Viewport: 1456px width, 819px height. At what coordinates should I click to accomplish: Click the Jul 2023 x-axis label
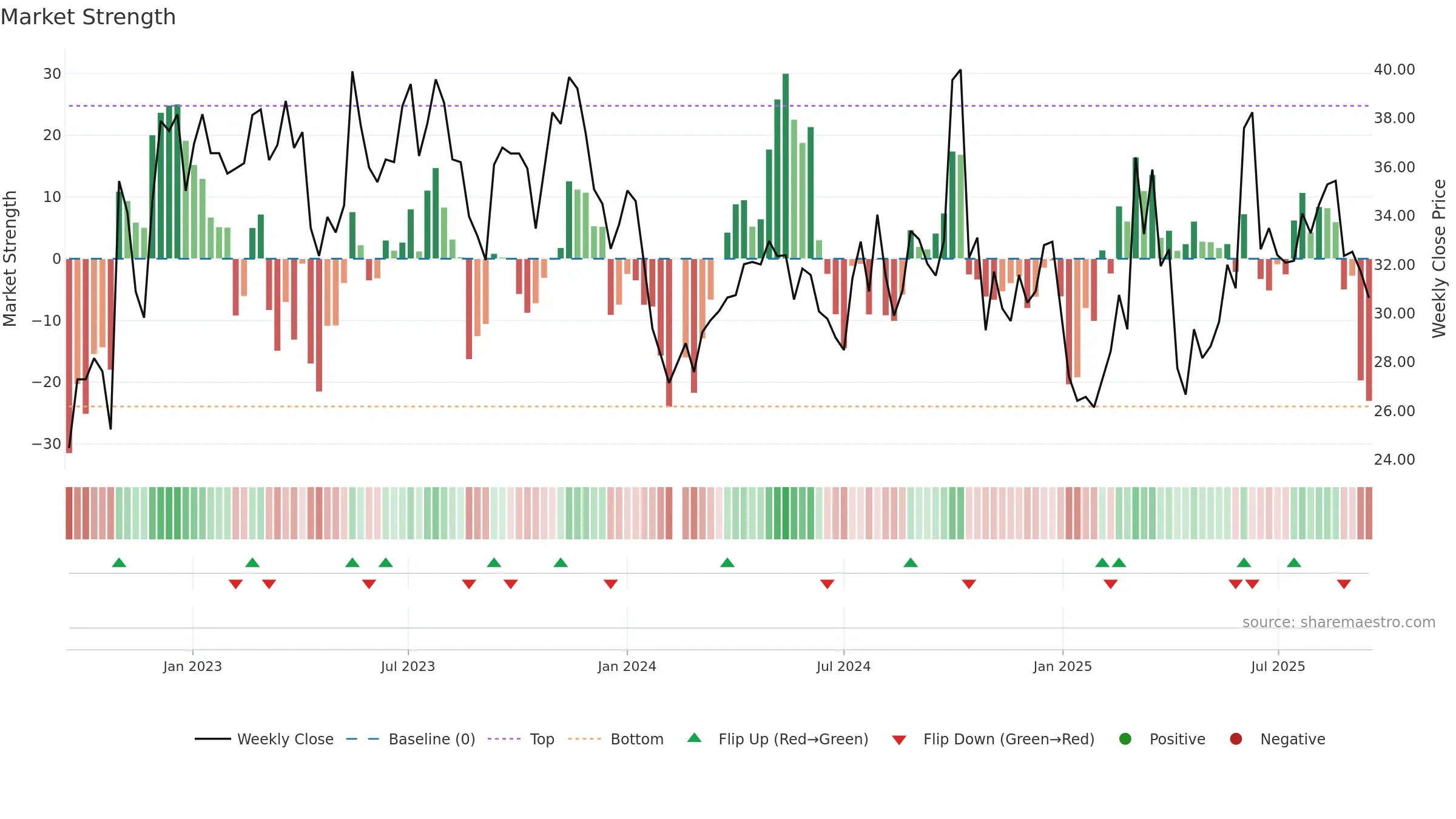[408, 667]
